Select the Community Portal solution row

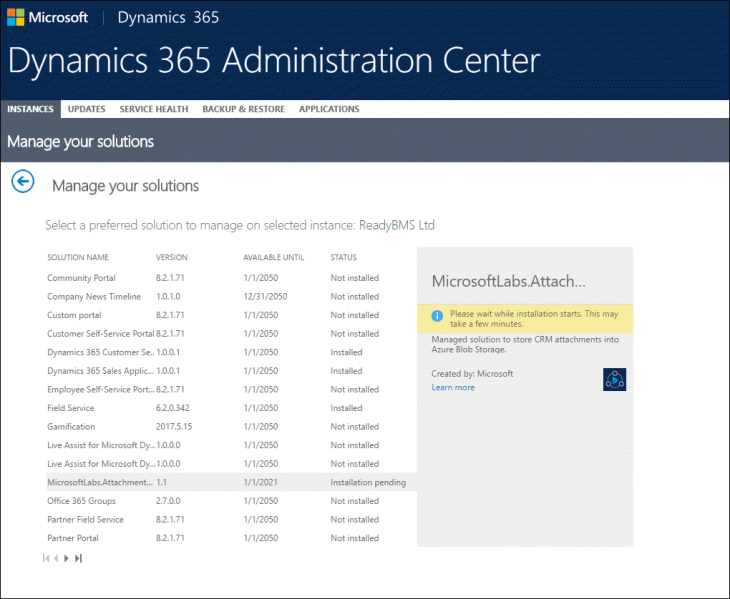tap(231, 278)
